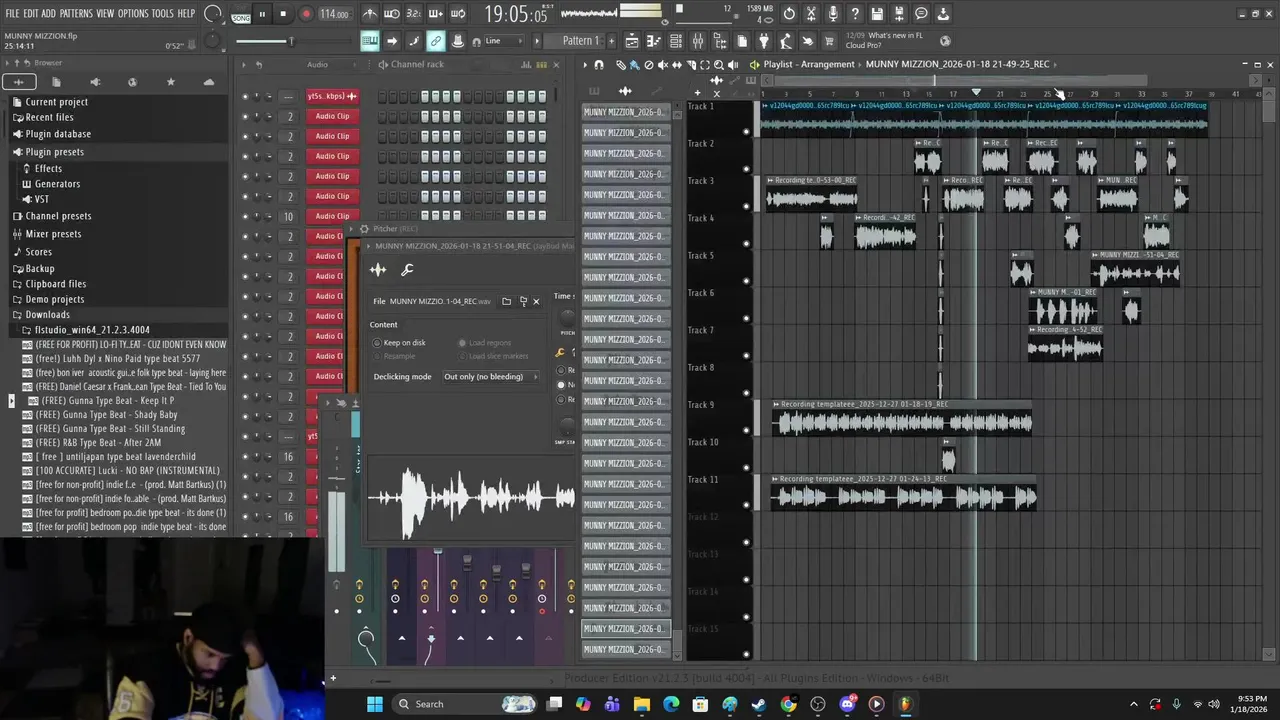Mute Track 3 in playlist
This screenshot has height=720, width=1280.
(x=746, y=206)
